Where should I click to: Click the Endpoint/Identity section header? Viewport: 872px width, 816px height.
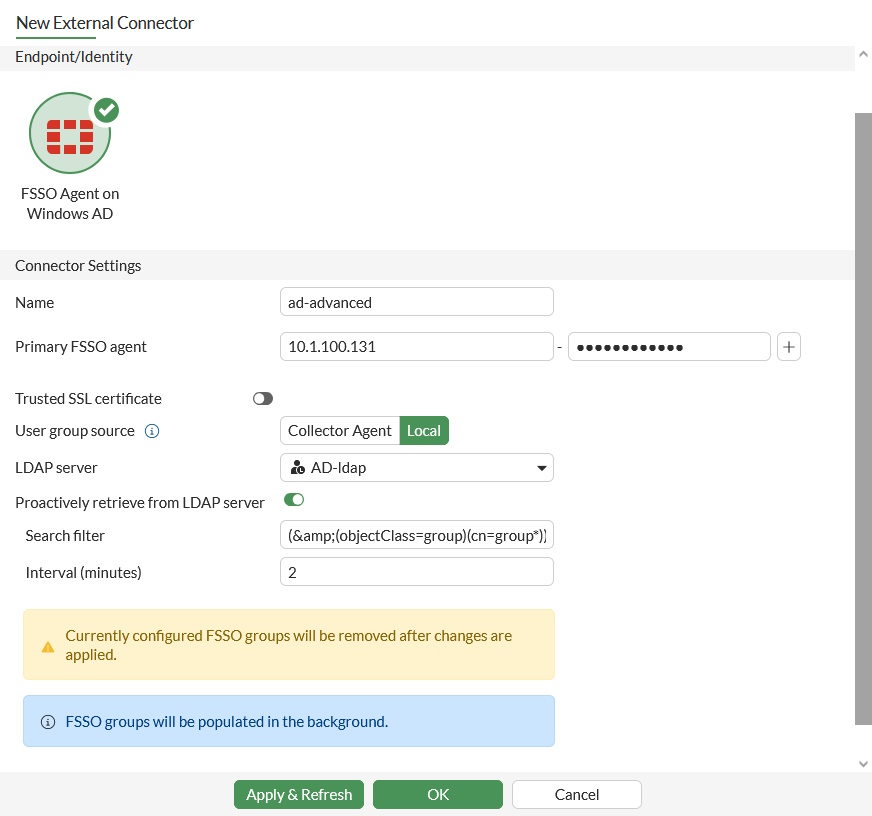pyautogui.click(x=73, y=57)
